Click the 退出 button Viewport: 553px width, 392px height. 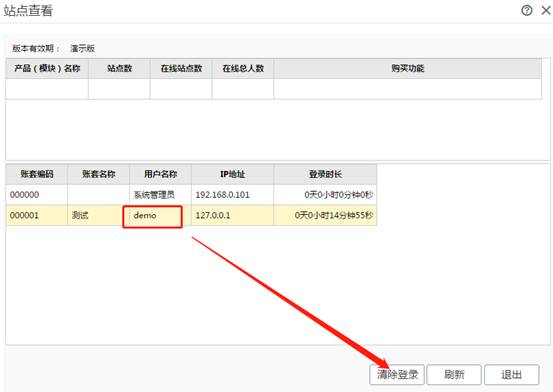(511, 374)
